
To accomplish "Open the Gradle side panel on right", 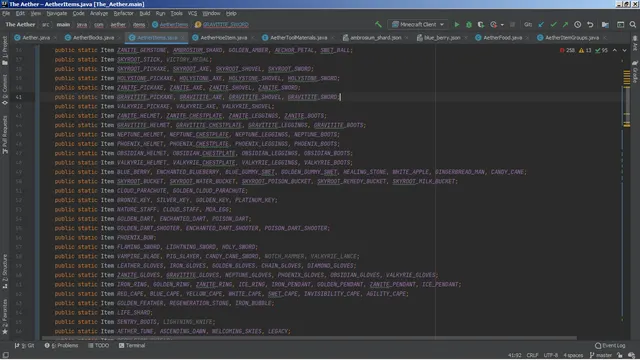I will [x=635, y=72].
